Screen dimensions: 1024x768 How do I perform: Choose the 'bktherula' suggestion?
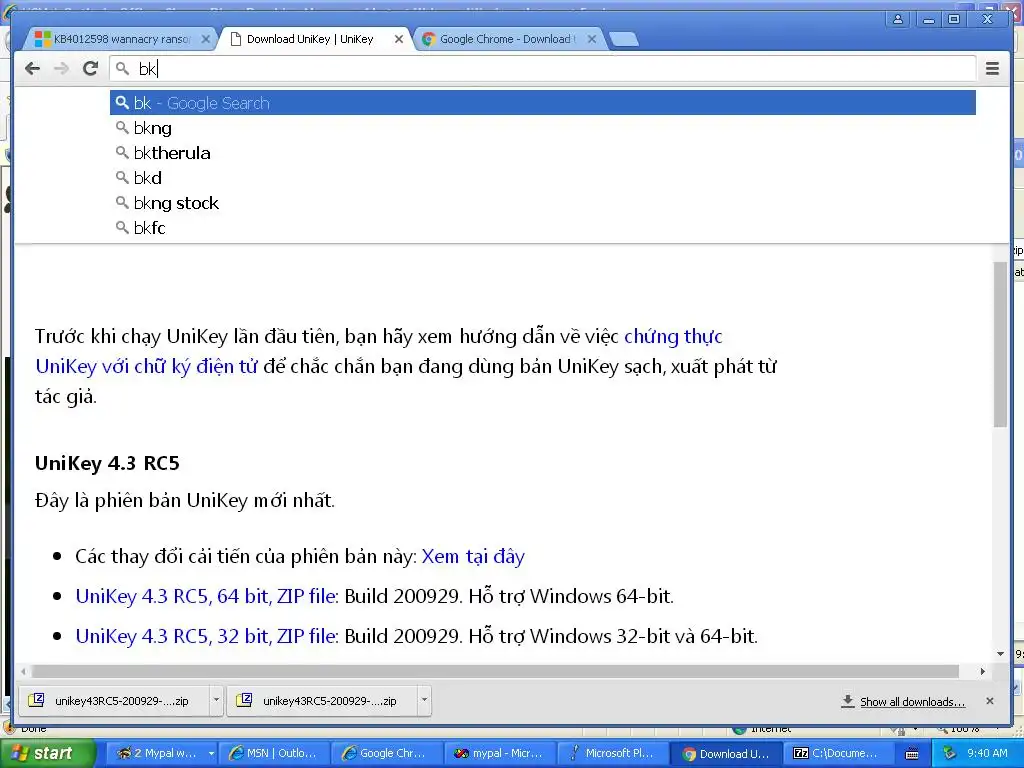543,153
